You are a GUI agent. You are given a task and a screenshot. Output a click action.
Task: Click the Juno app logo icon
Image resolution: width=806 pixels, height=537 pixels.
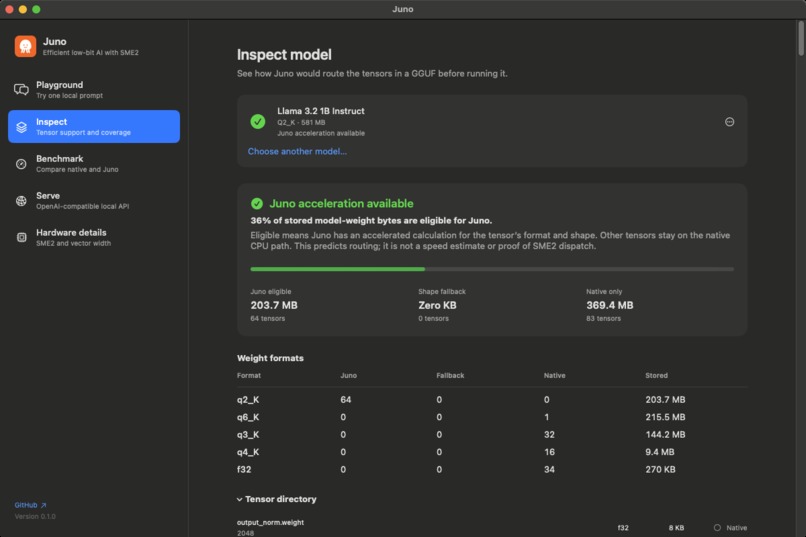(25, 46)
